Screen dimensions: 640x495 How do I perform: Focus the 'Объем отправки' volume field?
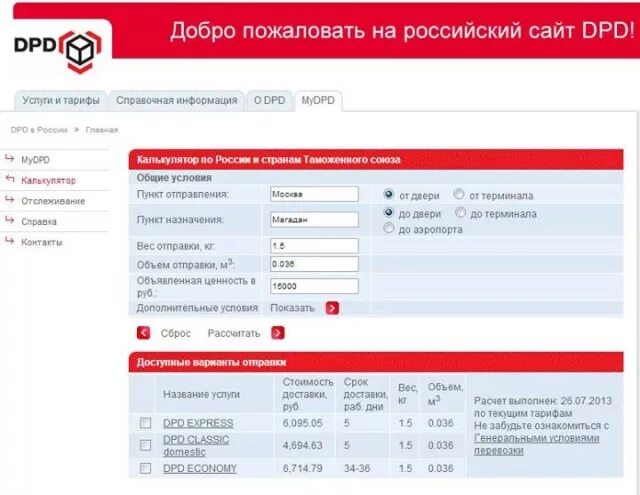point(314,264)
